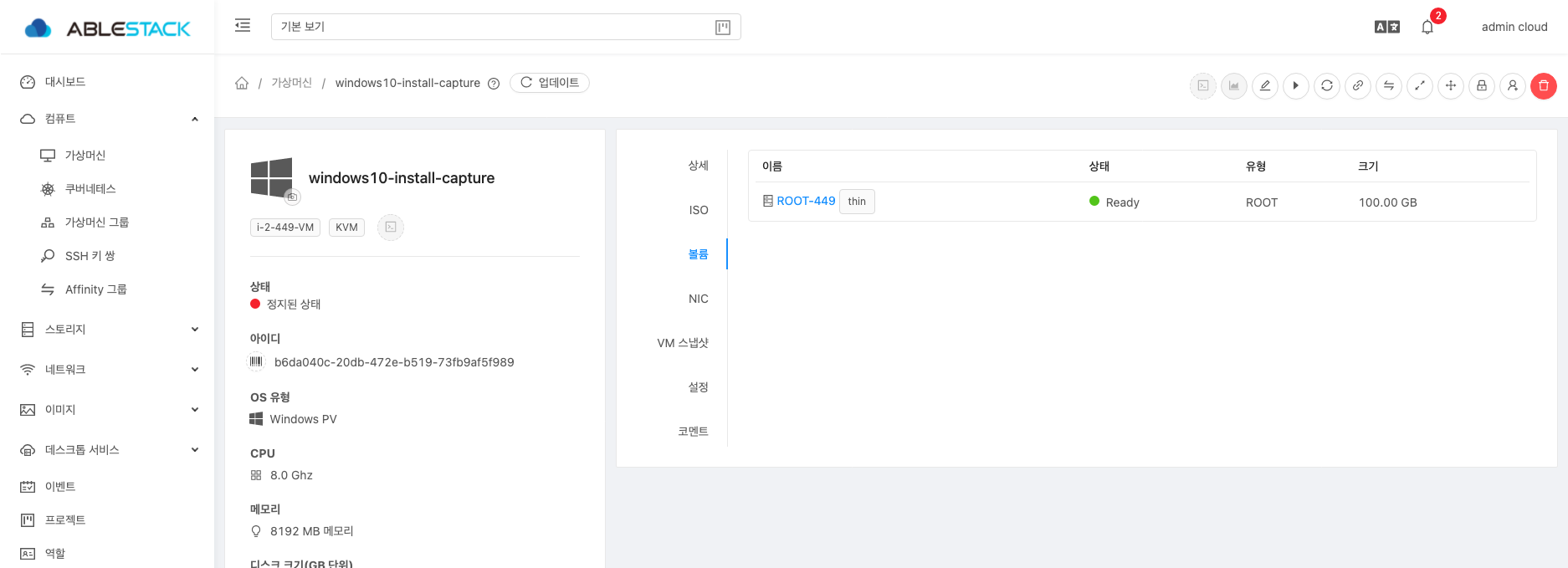Click the padlock reset password icon
The height and width of the screenshot is (568, 1568).
(1481, 85)
